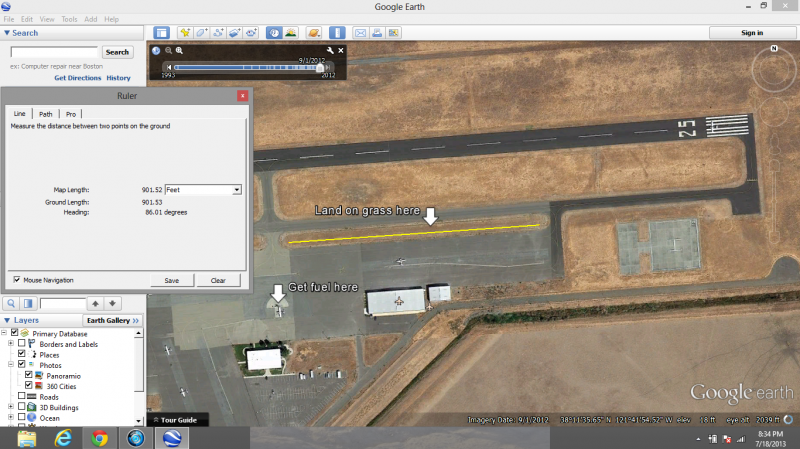This screenshot has height=449, width=800.
Task: Expand the Borders and Labels tree node
Action: point(10,343)
